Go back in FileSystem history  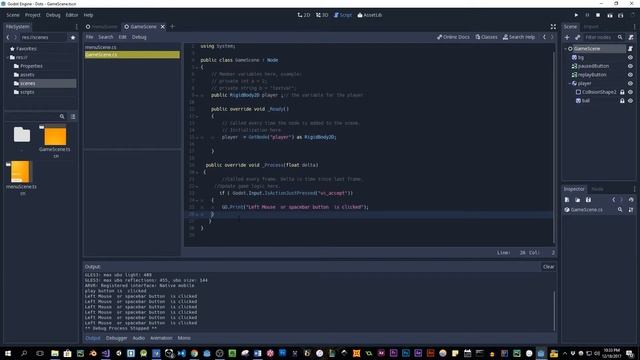point(8,37)
